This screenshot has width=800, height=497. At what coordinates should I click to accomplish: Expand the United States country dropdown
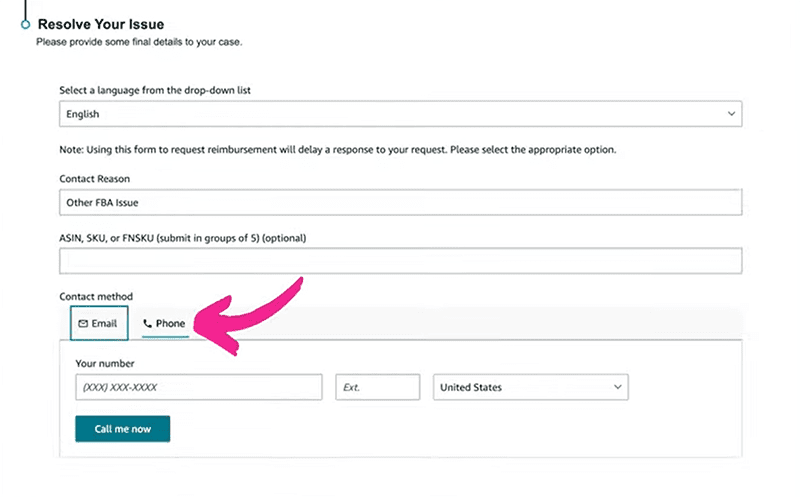[x=531, y=387]
